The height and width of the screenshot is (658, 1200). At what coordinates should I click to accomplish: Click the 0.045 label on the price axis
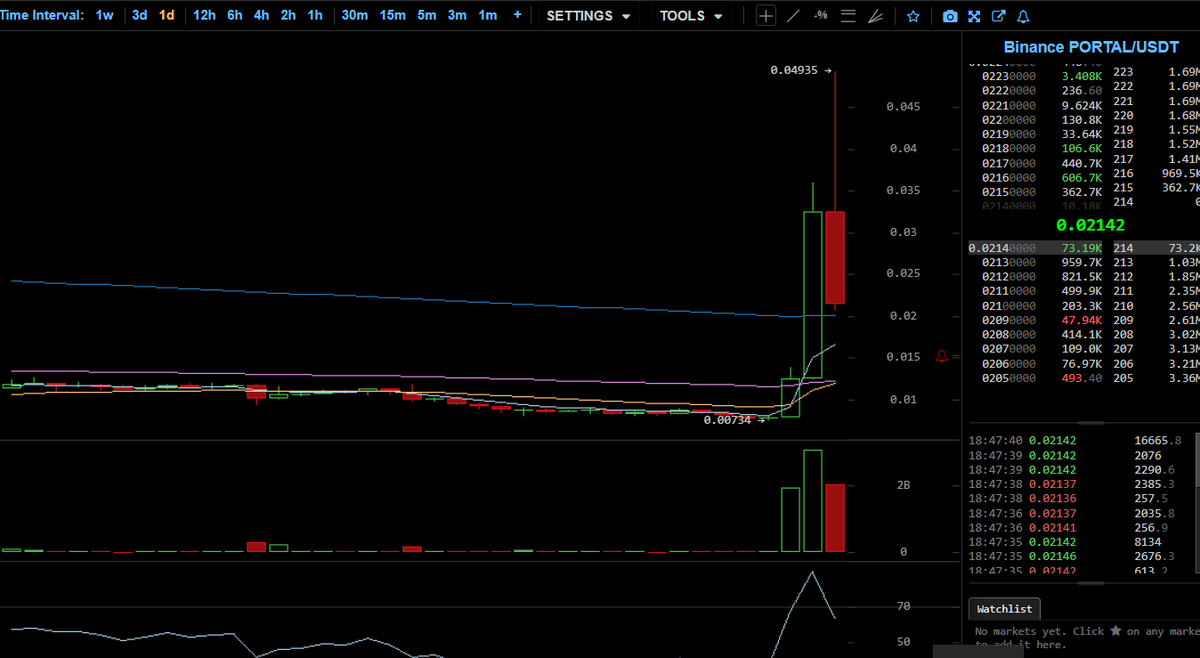coord(901,107)
